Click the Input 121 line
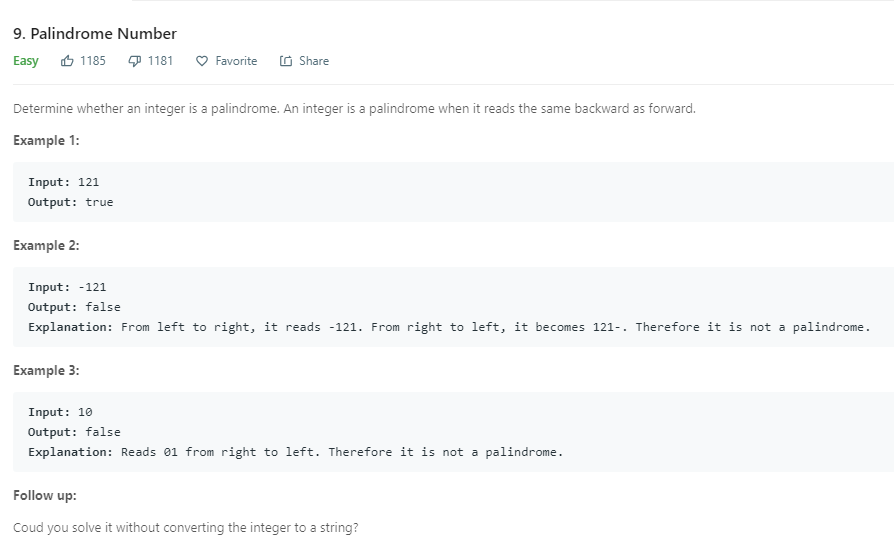 [x=64, y=182]
